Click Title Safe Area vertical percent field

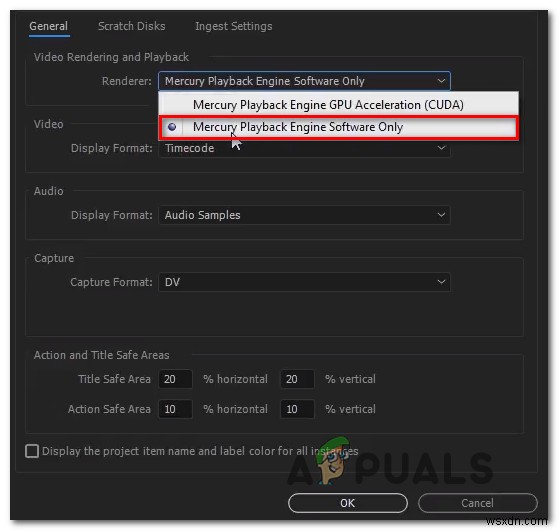pos(297,379)
